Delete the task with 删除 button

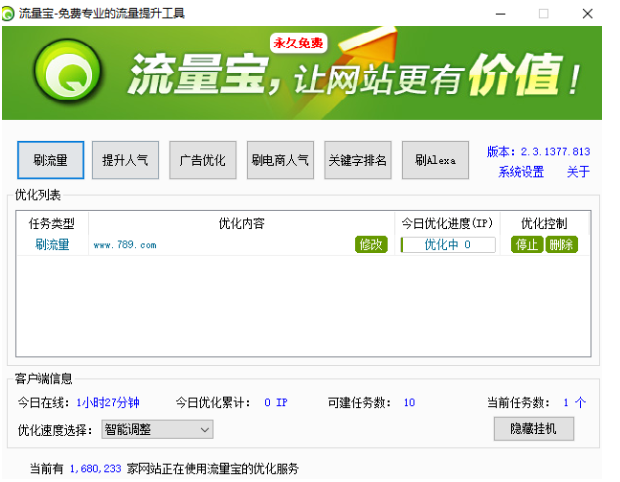pyautogui.click(x=561, y=244)
